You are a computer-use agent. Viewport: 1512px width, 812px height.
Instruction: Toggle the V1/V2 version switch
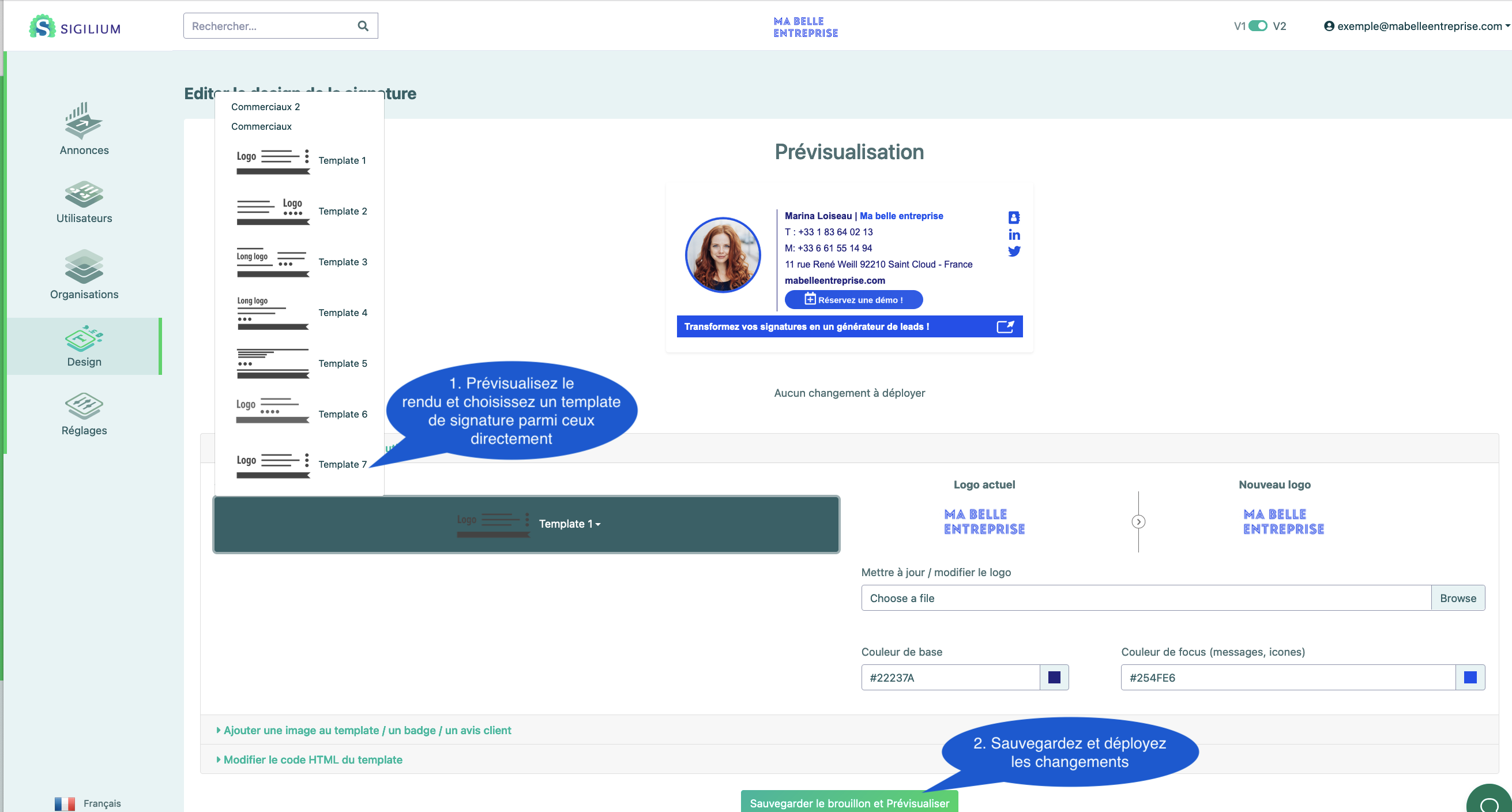1257,26
